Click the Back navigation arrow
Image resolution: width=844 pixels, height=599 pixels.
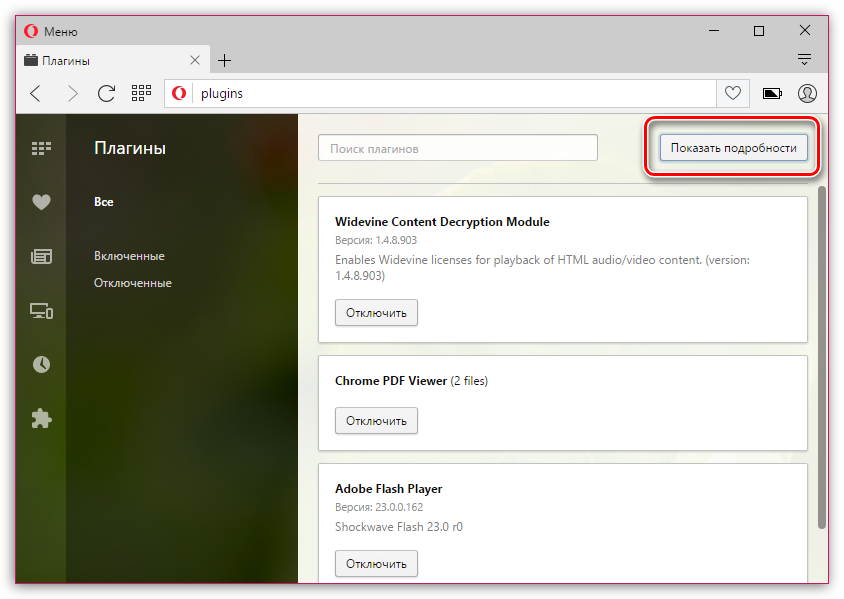point(36,93)
